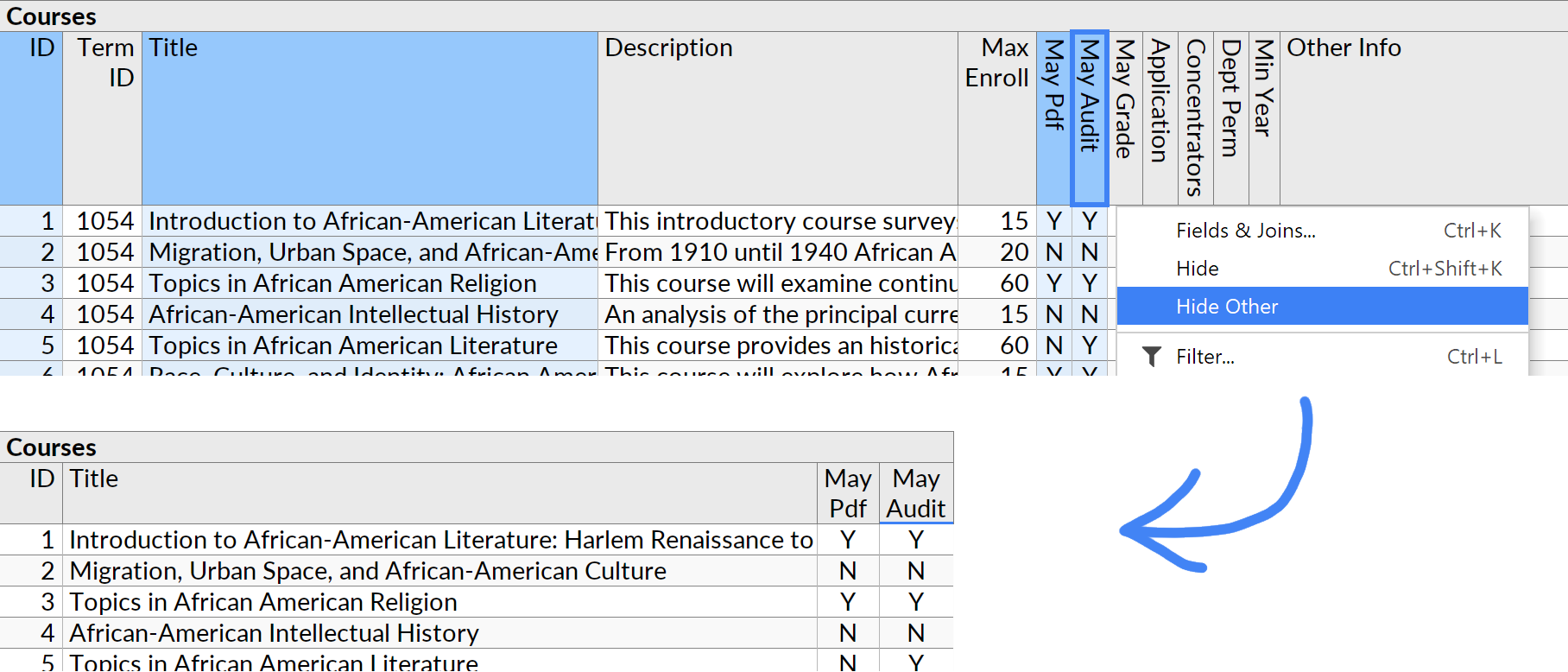1568x672 pixels.
Task: Select the Max Enroll column header
Action: 996,118
